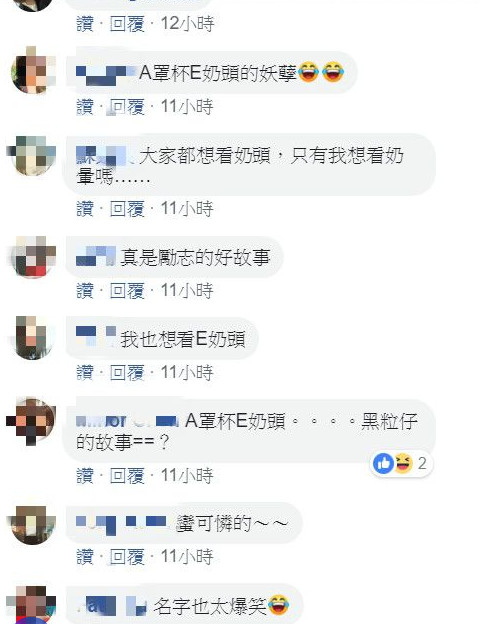This screenshot has height=624, width=482.
Task: Click avatar of '真是勵志的好故事' commenter
Action: pyautogui.click(x=33, y=257)
